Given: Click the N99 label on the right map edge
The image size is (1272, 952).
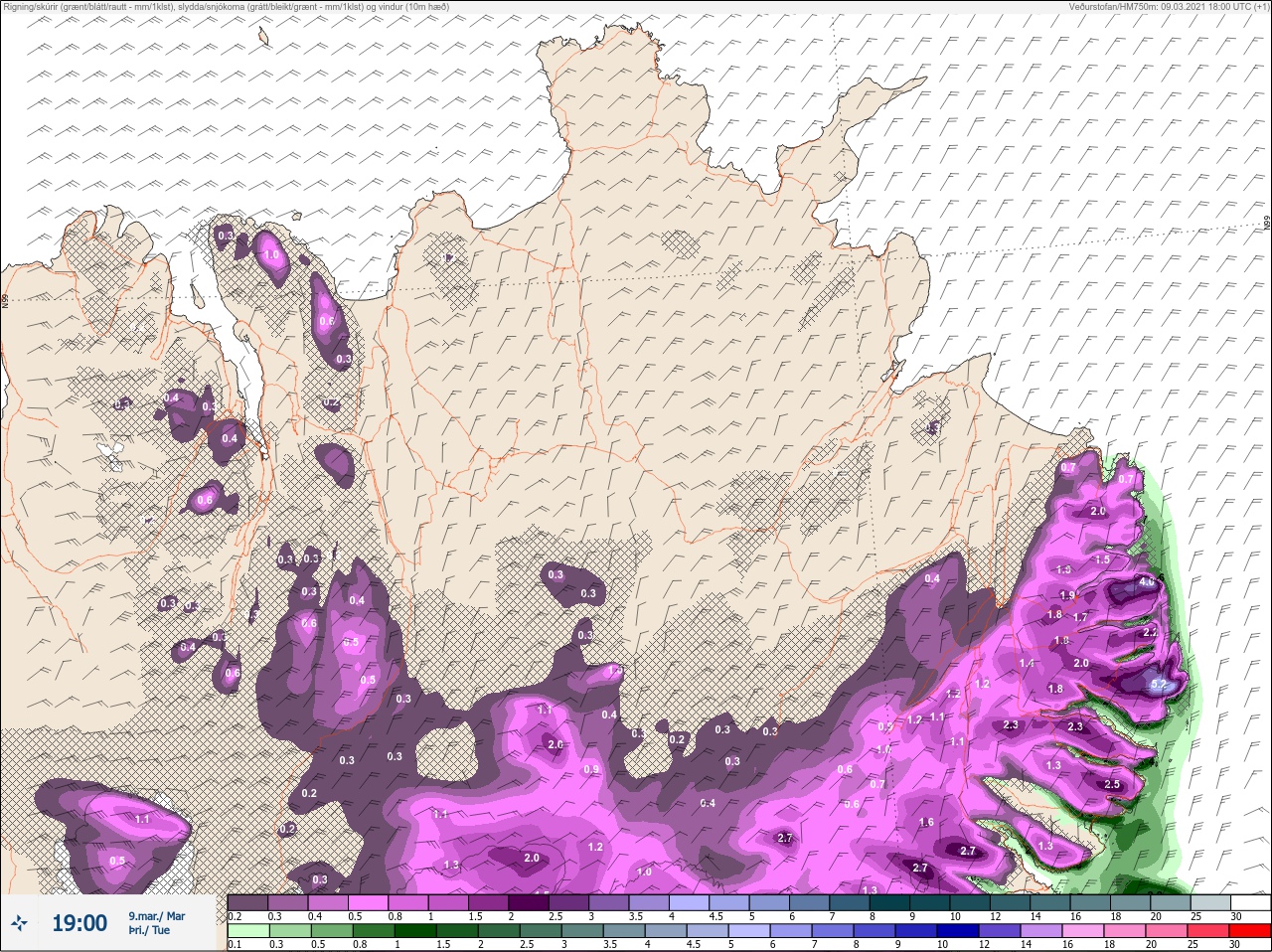Looking at the screenshot, I should pos(1267,224).
